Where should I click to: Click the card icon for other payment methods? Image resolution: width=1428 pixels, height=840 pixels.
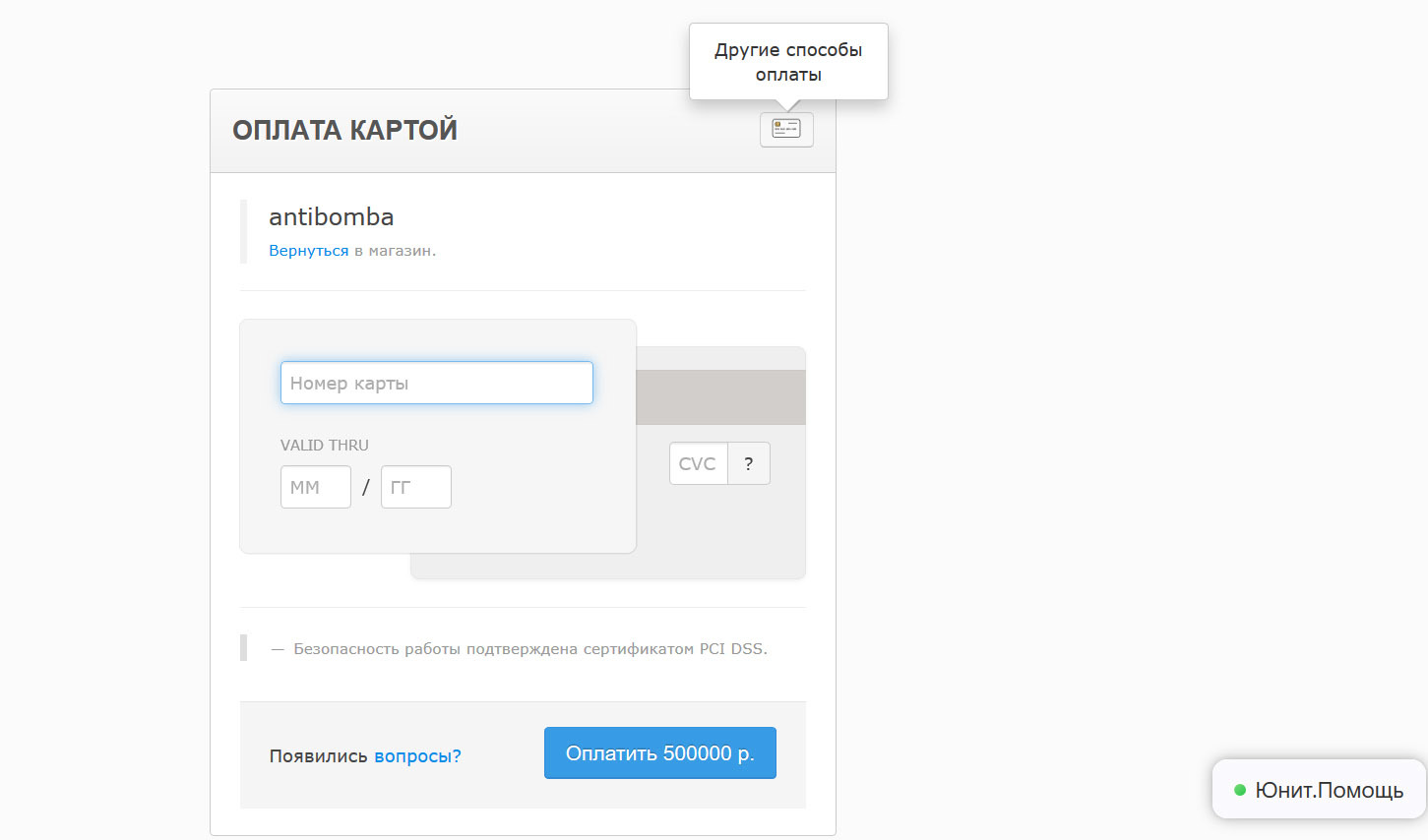coord(786,129)
